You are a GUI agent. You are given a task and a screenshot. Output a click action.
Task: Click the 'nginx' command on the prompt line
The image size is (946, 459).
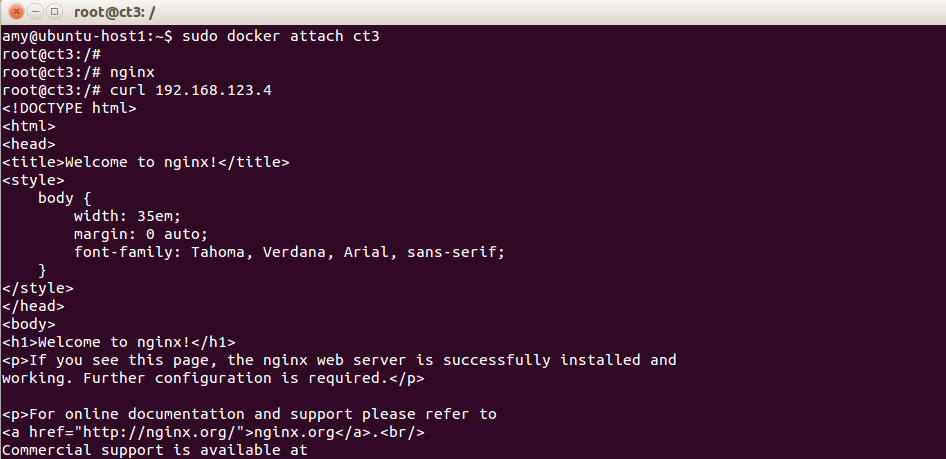pyautogui.click(x=132, y=72)
